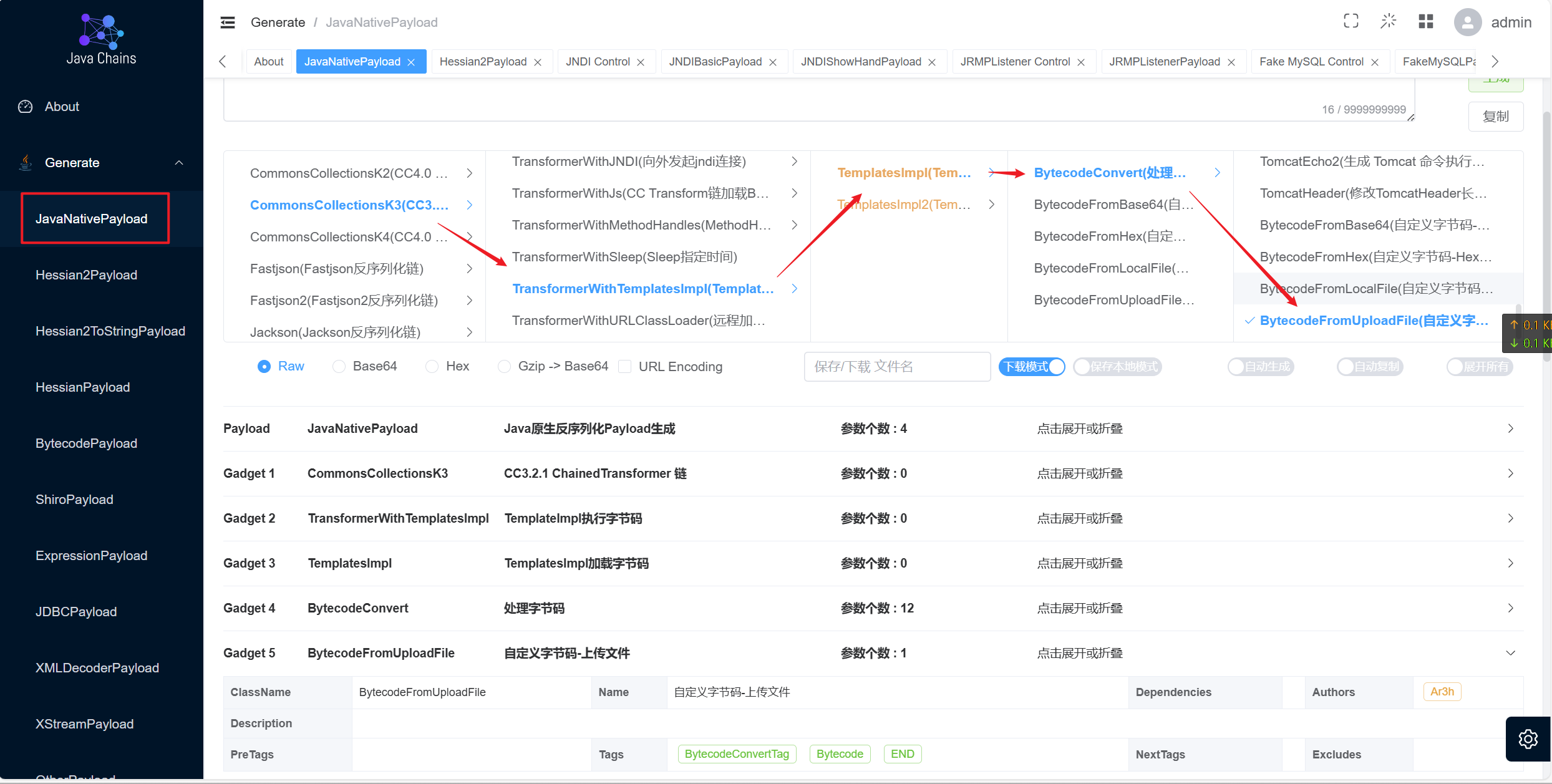This screenshot has height=784, width=1552.
Task: Close the JNDIBasicPayload tab
Action: coord(773,62)
